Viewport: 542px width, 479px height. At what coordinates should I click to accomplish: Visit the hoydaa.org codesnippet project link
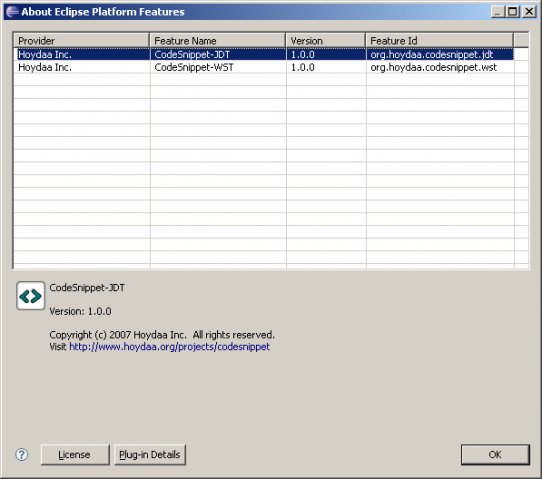tap(169, 347)
